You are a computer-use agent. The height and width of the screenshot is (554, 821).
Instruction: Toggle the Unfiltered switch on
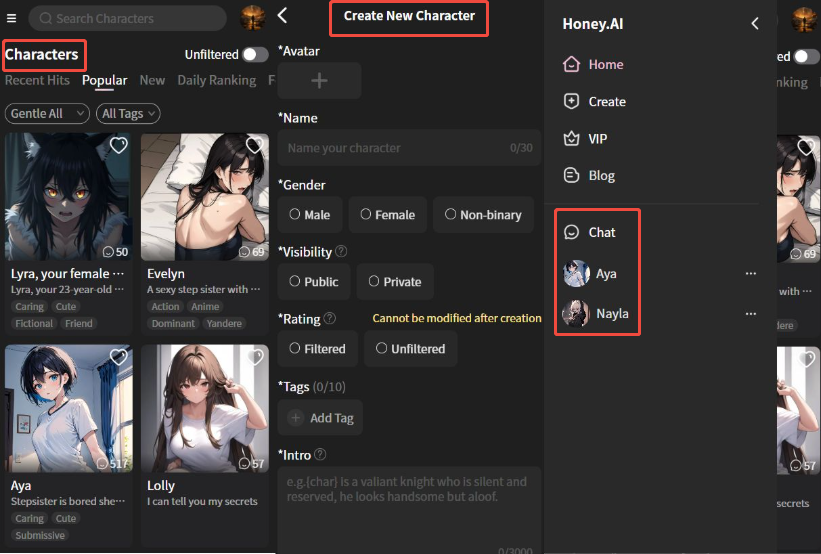255,55
